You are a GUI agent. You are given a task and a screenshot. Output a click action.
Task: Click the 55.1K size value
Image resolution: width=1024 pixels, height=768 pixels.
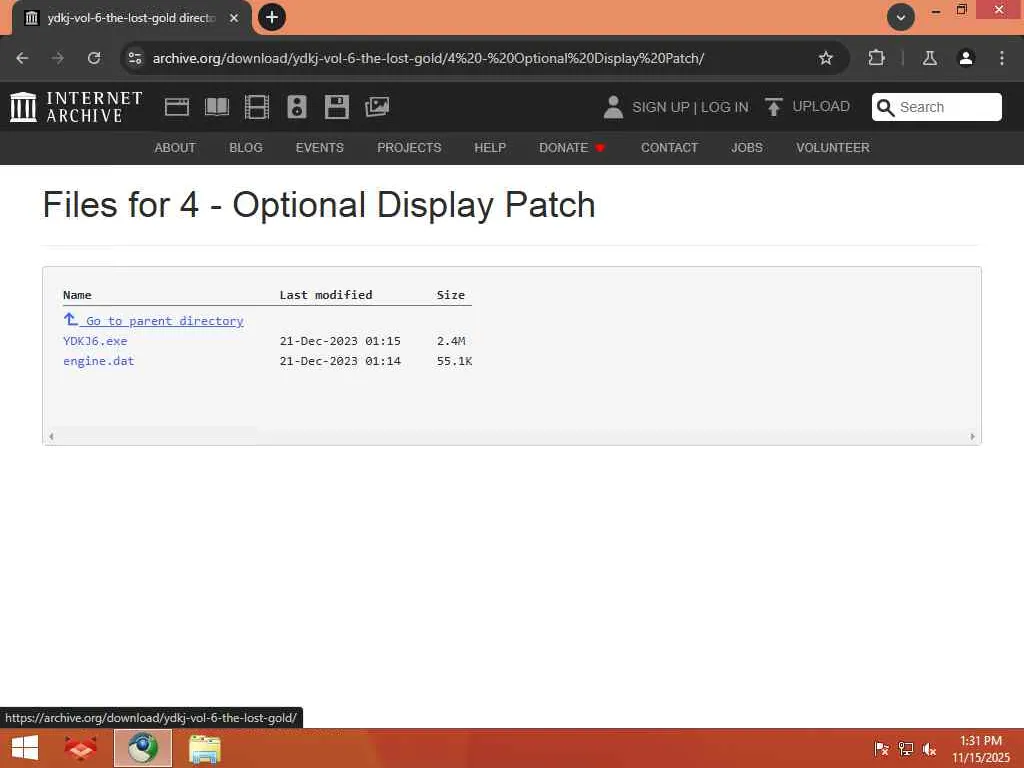[x=455, y=361]
